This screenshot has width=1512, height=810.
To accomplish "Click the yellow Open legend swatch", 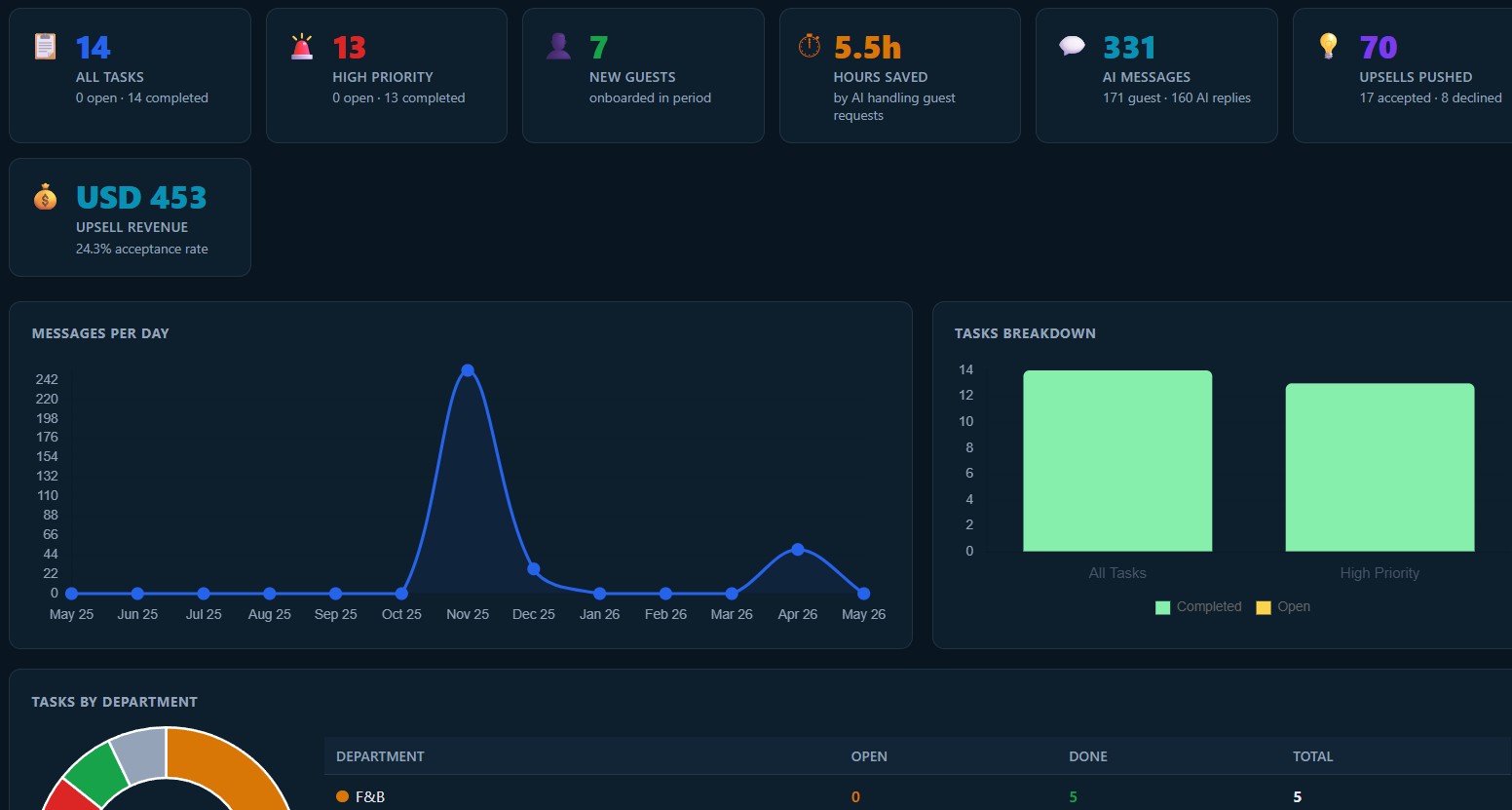I will 1264,607.
